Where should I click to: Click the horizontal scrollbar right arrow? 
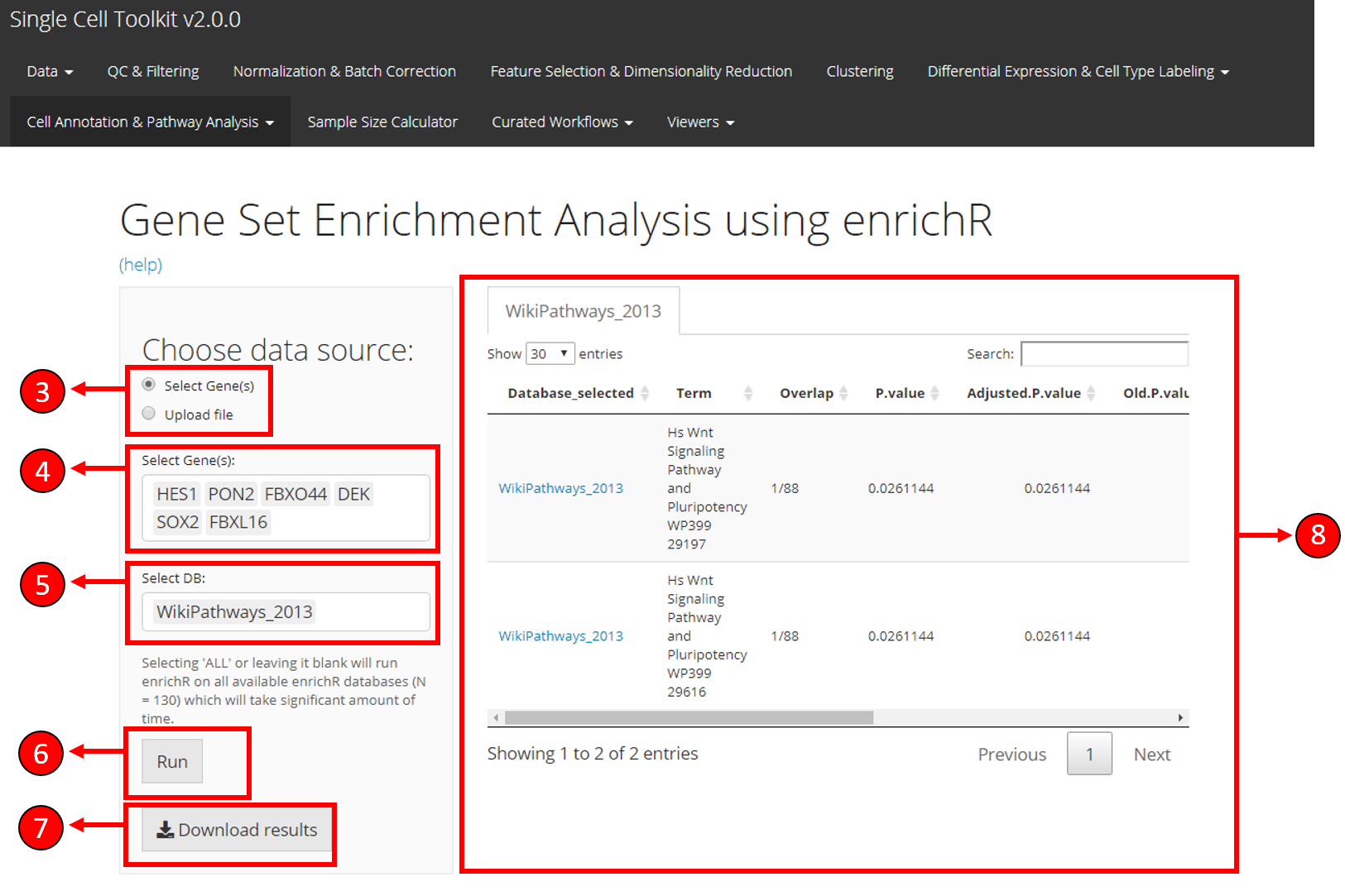click(1180, 717)
